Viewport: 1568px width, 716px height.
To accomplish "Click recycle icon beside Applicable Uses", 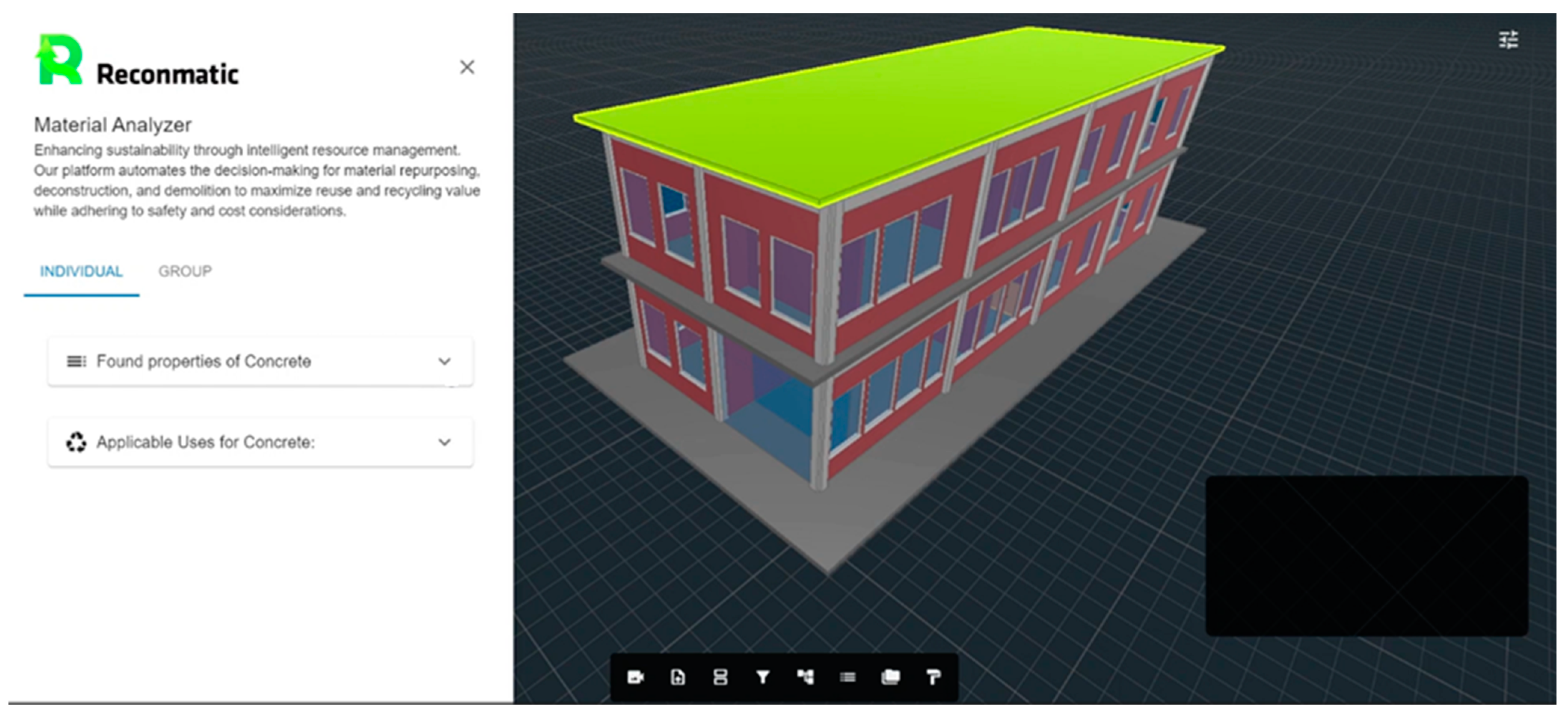I will [76, 442].
